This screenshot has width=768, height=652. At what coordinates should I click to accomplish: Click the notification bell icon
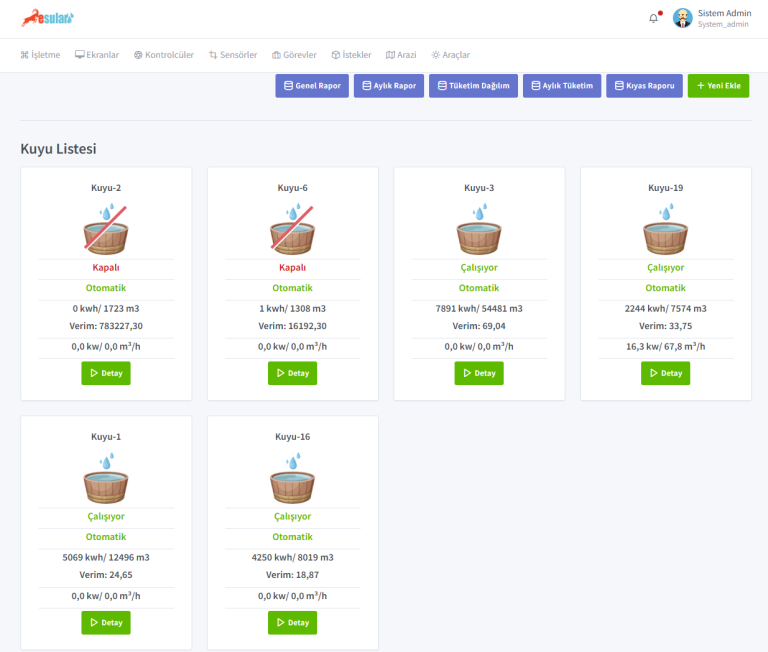tap(653, 18)
